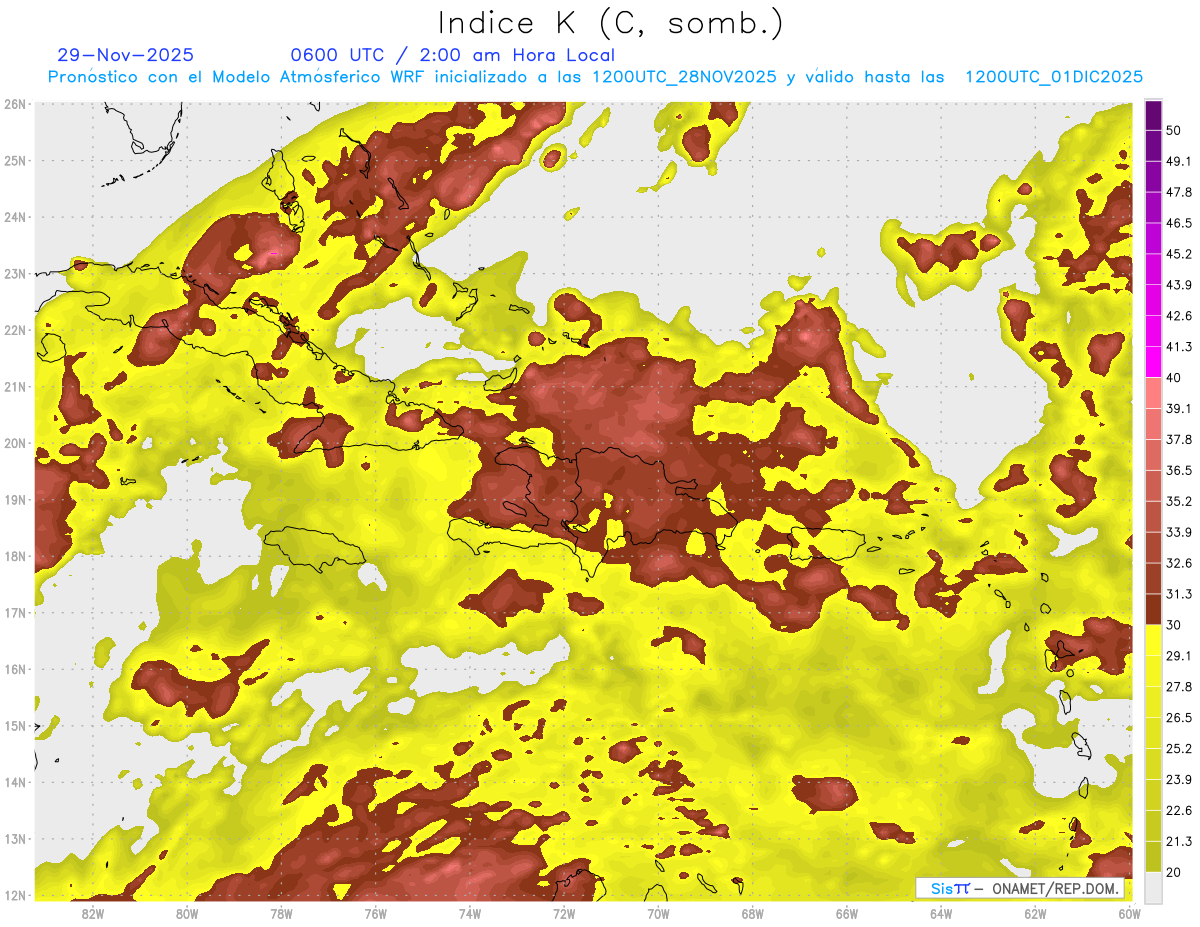Click the latitude label '23N'
Viewport: 1200px width, 927px height.
coord(16,273)
